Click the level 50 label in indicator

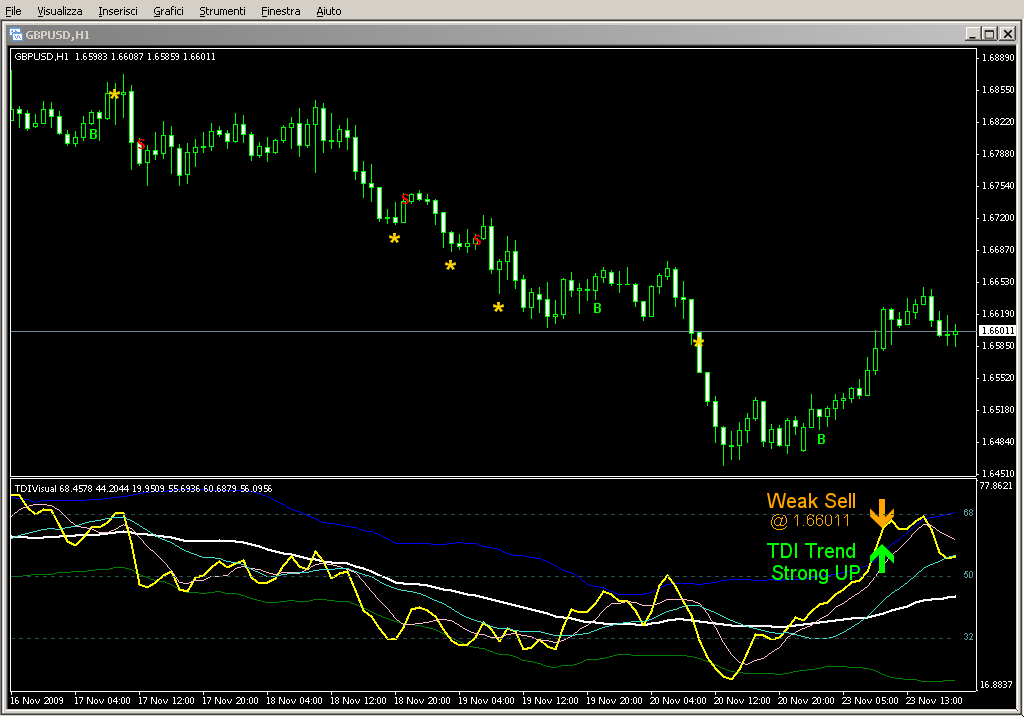point(968,575)
